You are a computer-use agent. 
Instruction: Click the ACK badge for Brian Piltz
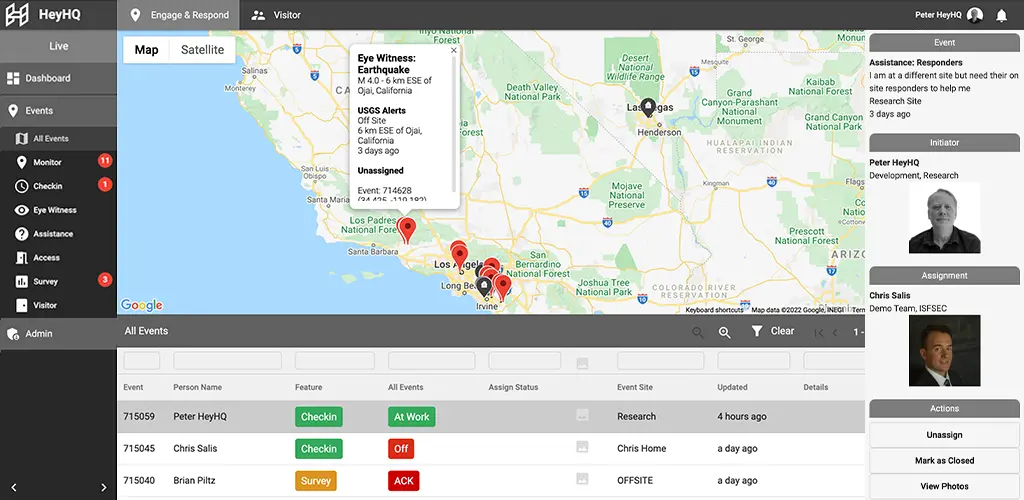tap(404, 480)
